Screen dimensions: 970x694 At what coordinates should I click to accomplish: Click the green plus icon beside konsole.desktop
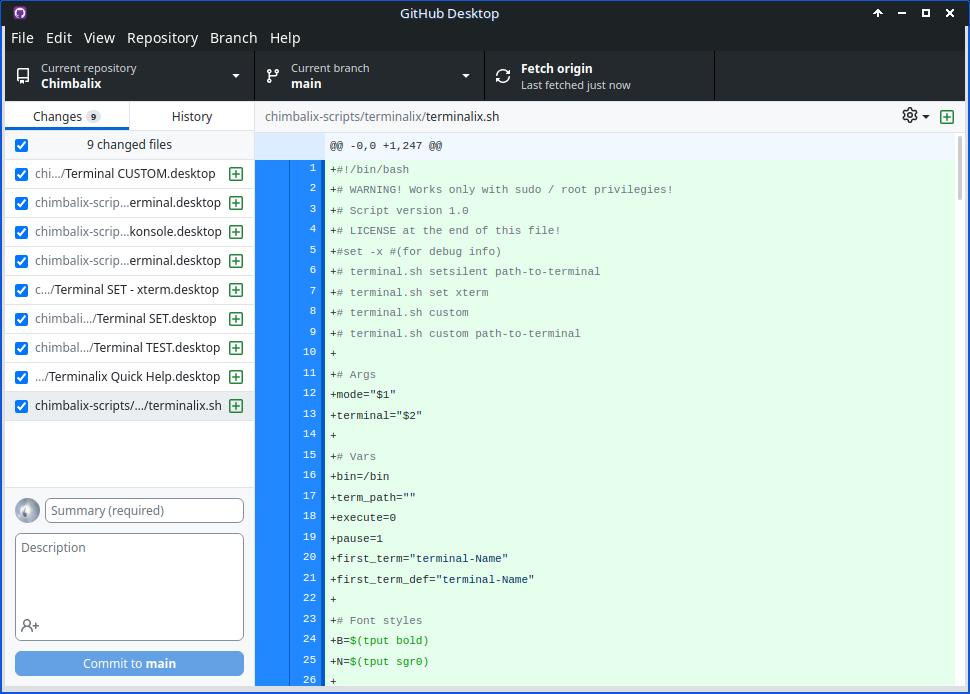tap(236, 232)
